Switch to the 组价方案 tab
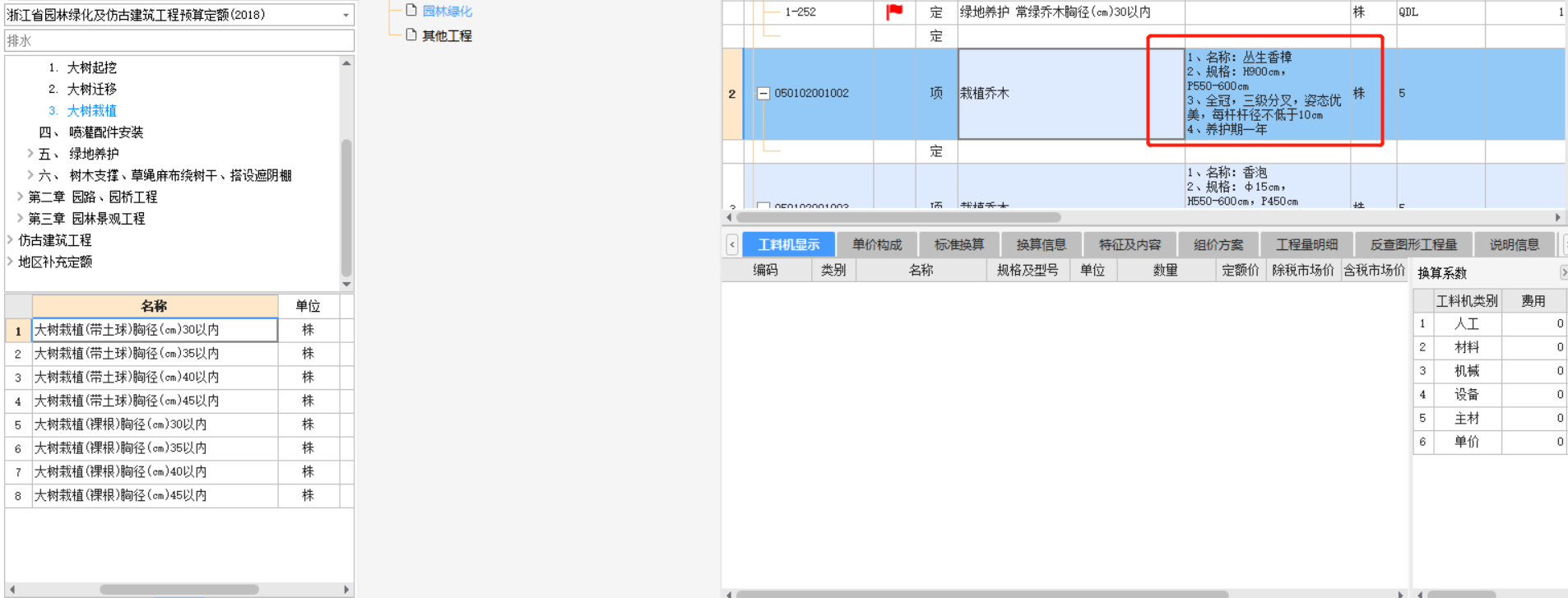This screenshot has width=1568, height=598. pyautogui.click(x=1219, y=244)
